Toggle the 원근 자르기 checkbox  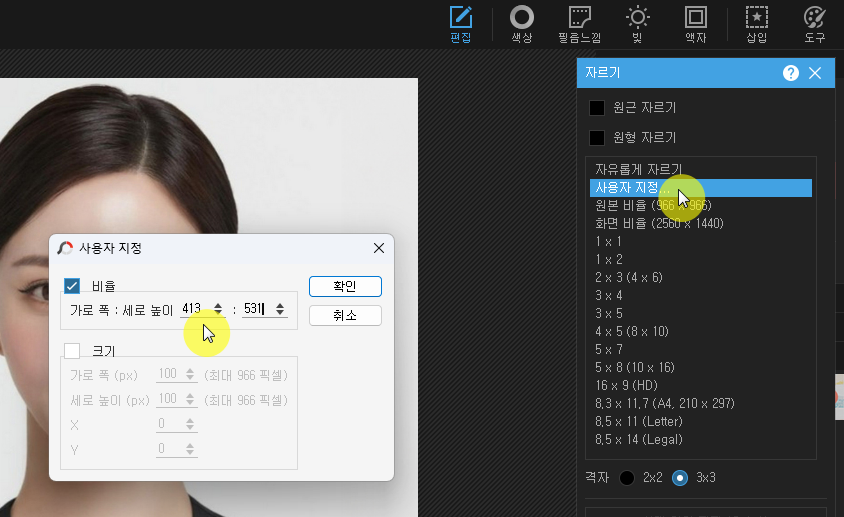pos(597,108)
